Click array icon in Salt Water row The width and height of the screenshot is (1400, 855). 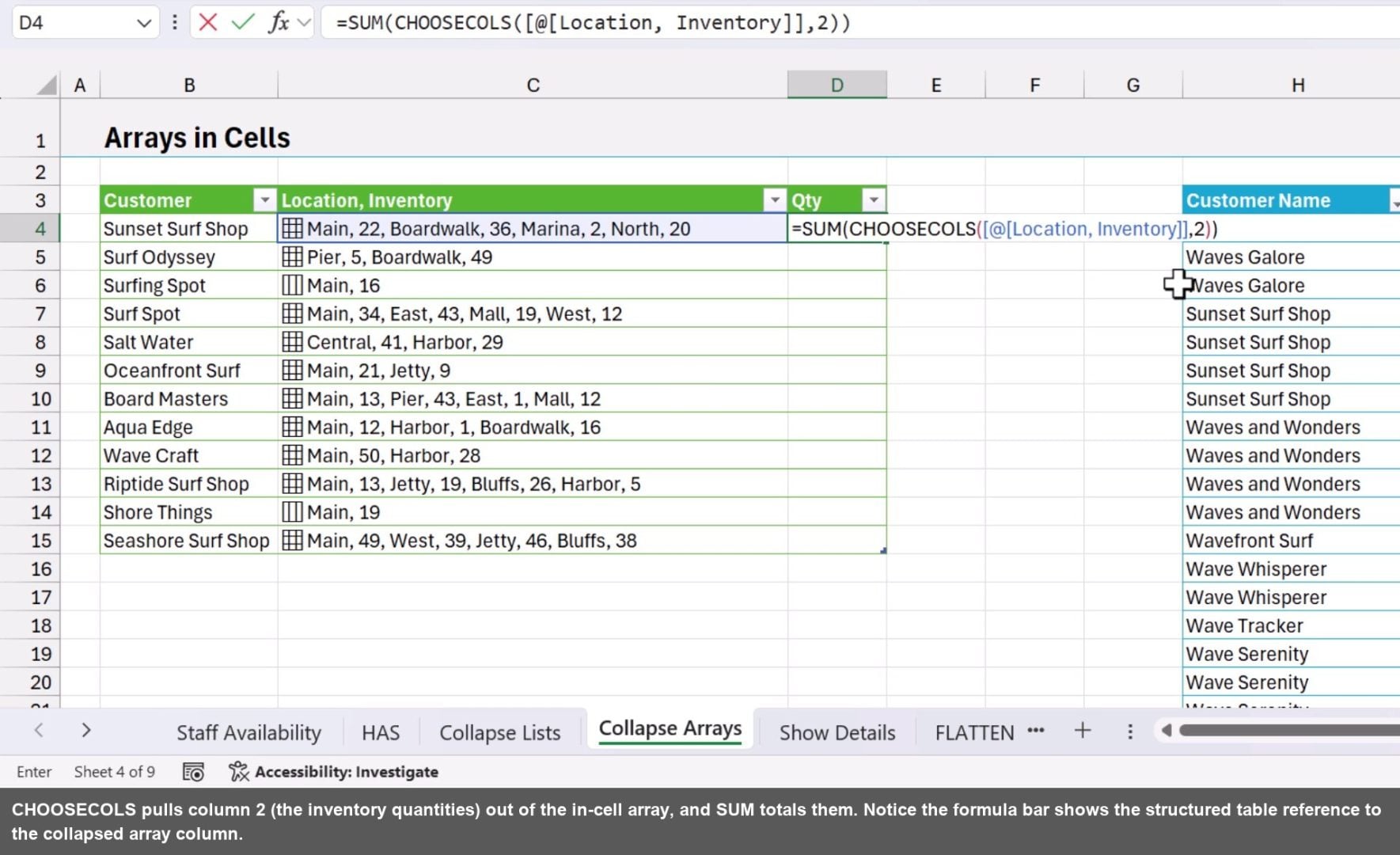click(x=292, y=342)
